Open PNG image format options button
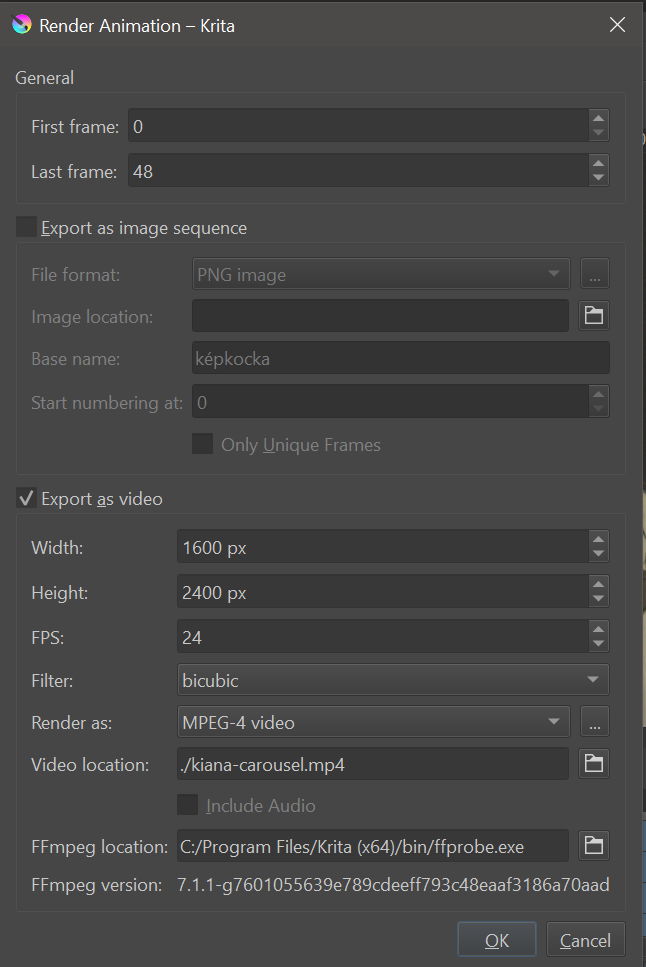Viewport: 646px width, 967px height. pyautogui.click(x=595, y=274)
